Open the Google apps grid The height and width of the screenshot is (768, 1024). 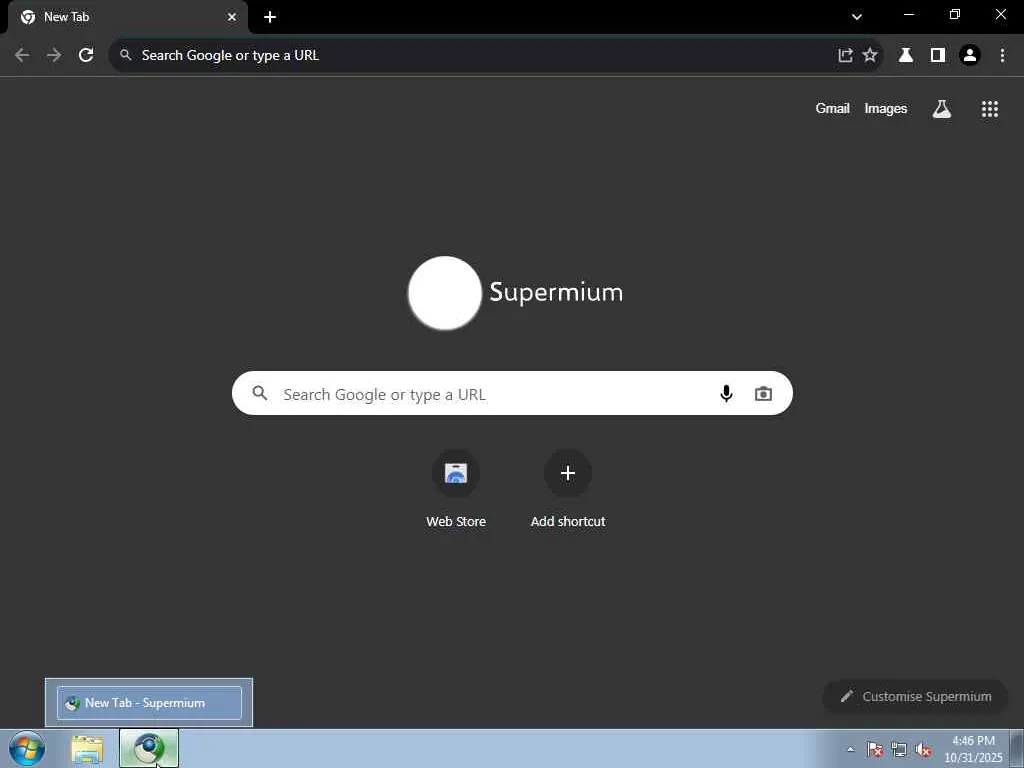[990, 109]
